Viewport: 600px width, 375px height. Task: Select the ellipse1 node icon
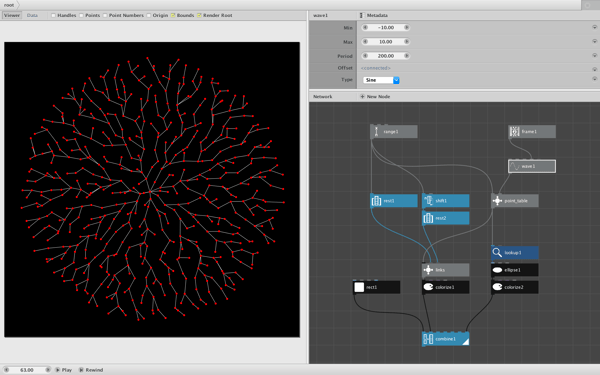point(497,270)
